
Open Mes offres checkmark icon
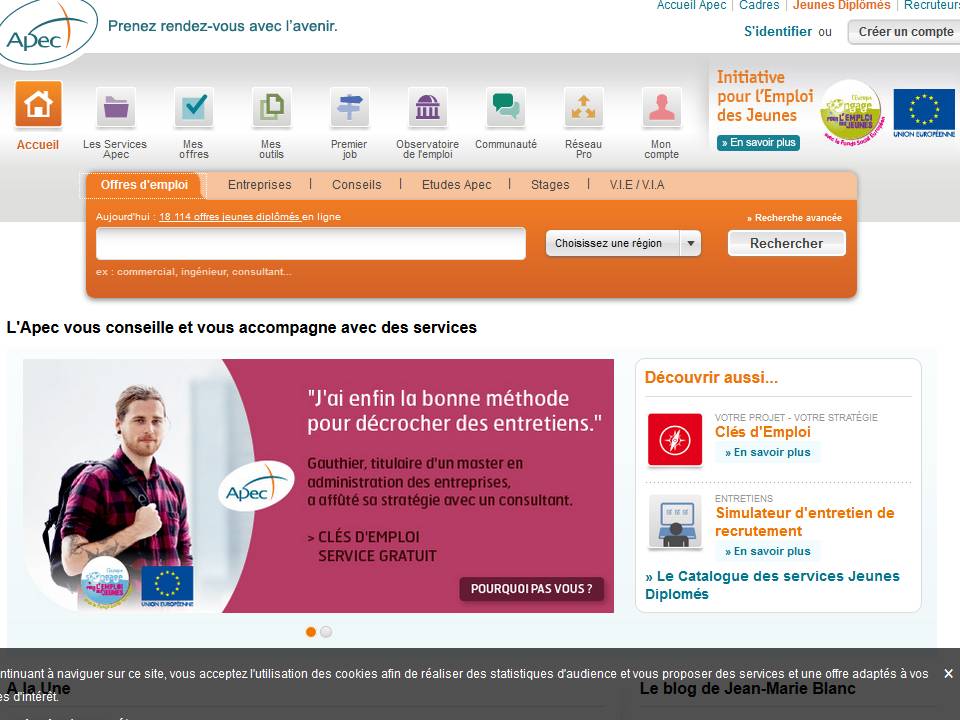click(194, 107)
